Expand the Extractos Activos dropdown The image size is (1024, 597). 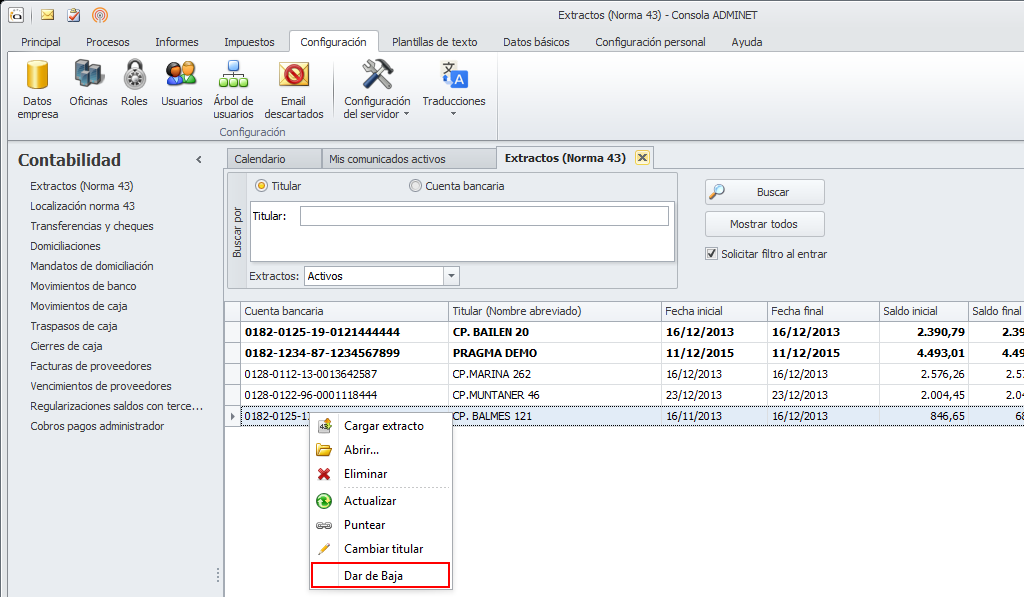451,276
